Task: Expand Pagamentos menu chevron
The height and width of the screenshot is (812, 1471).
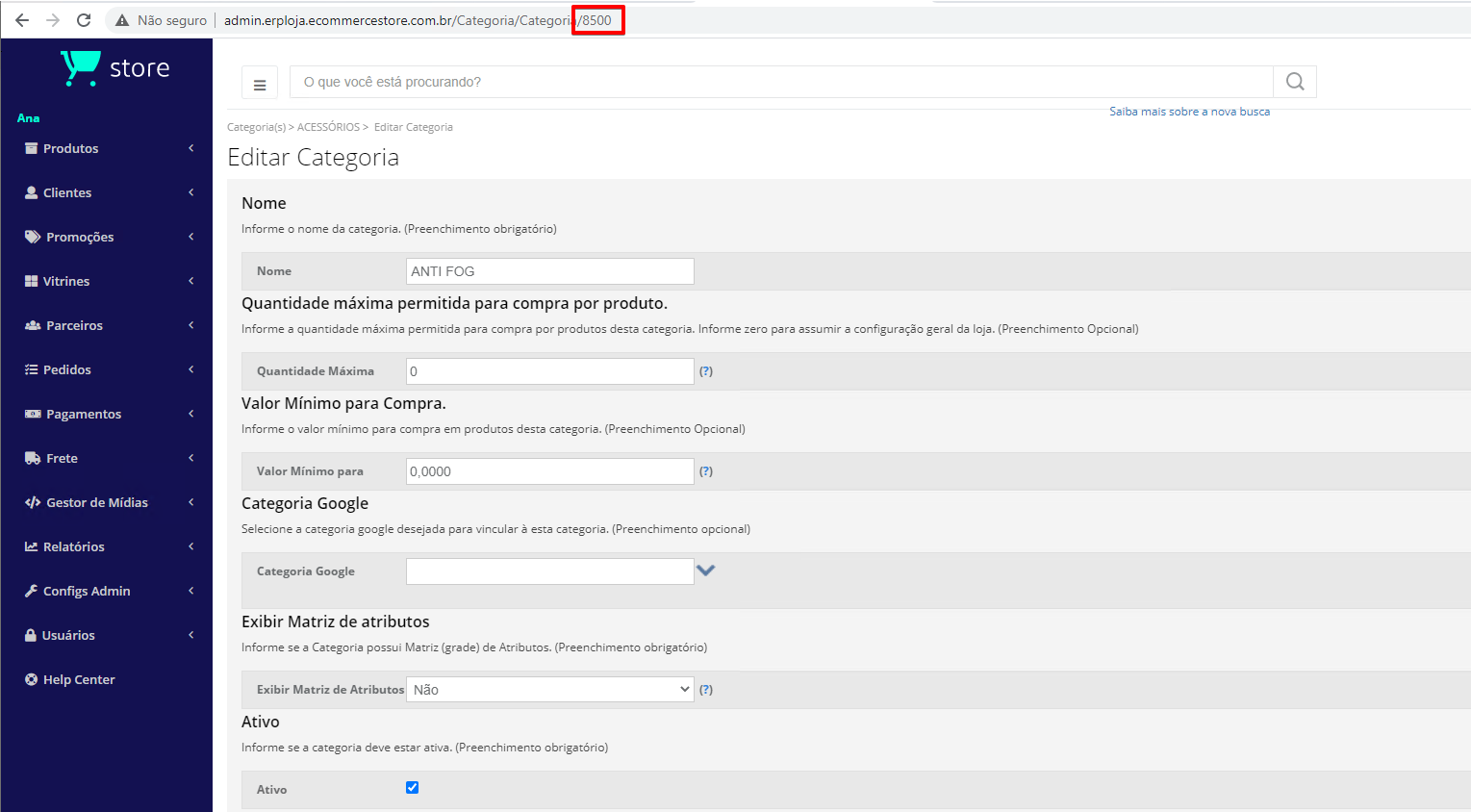Action: [191, 414]
